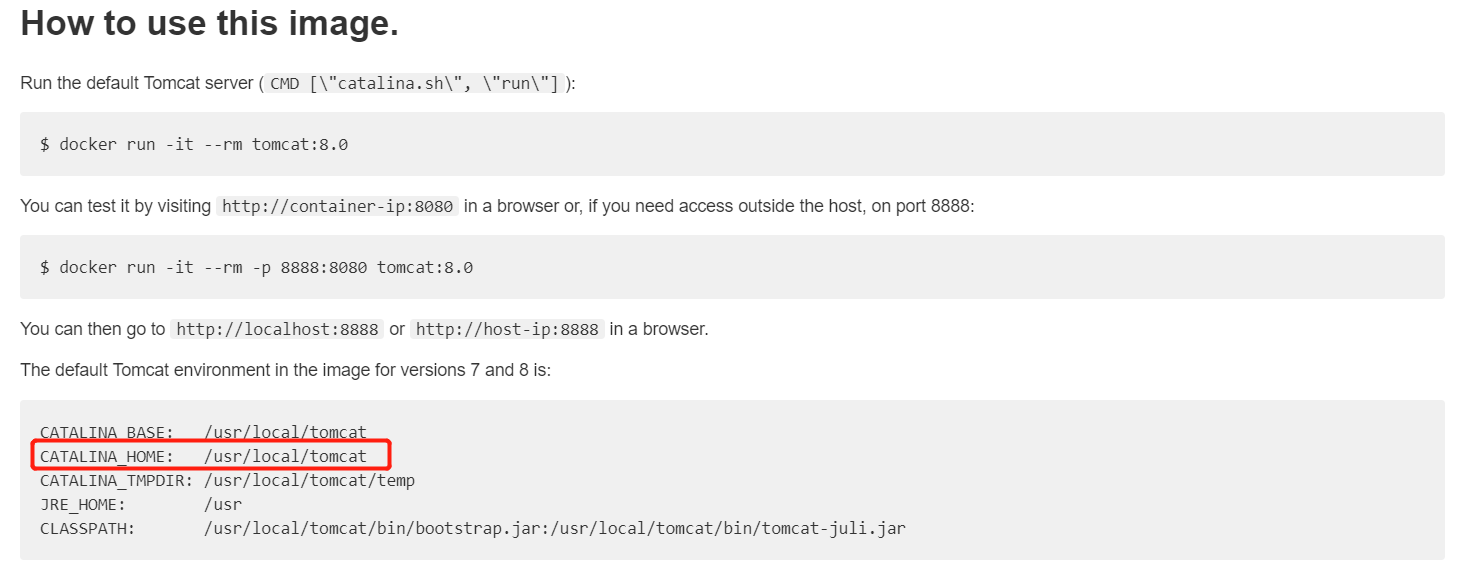Click the CATALINA_TMPDIR variable name
This screenshot has width=1480, height=568.
(x=116, y=481)
